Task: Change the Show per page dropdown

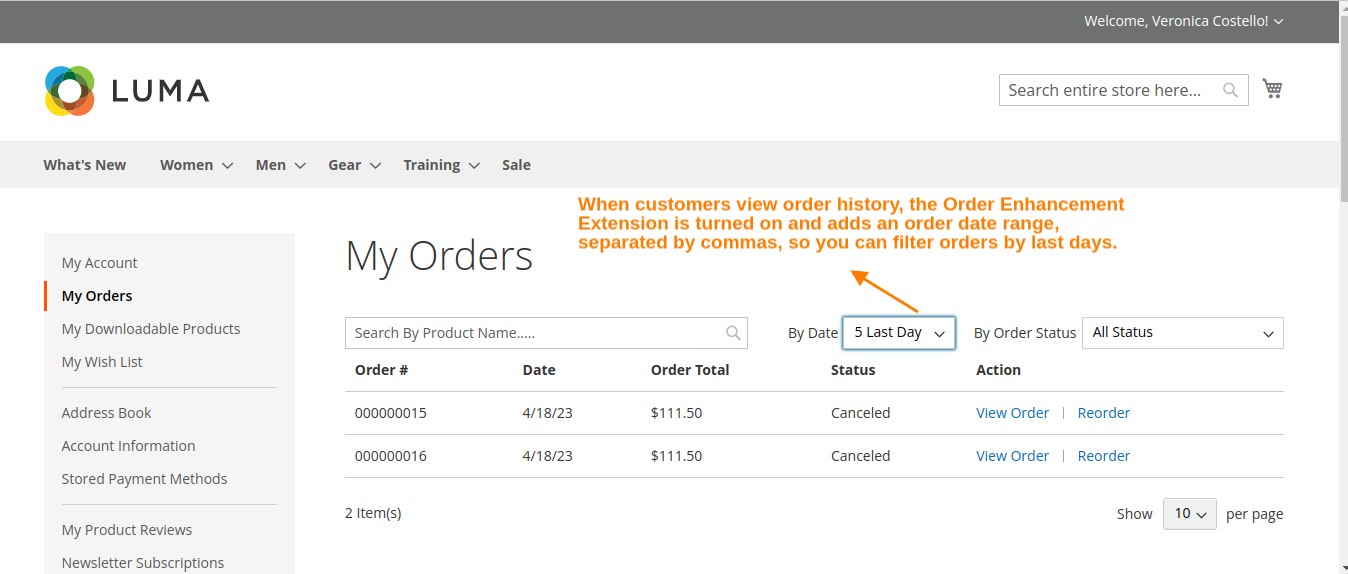Action: point(1189,514)
